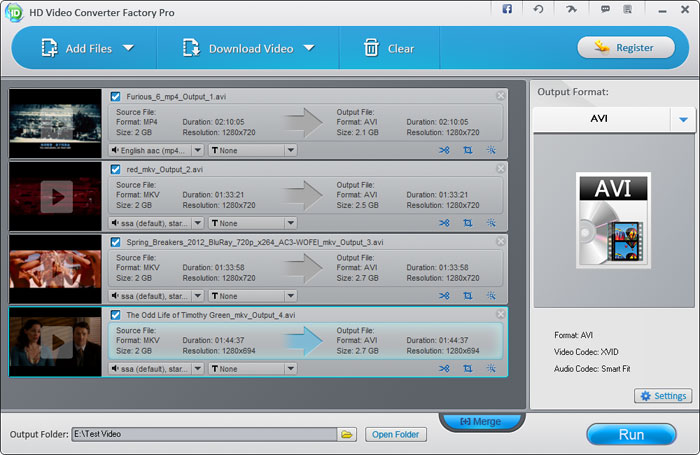Clip The Odd Life of Timothy Green video
The image size is (700, 455).
tap(444, 368)
